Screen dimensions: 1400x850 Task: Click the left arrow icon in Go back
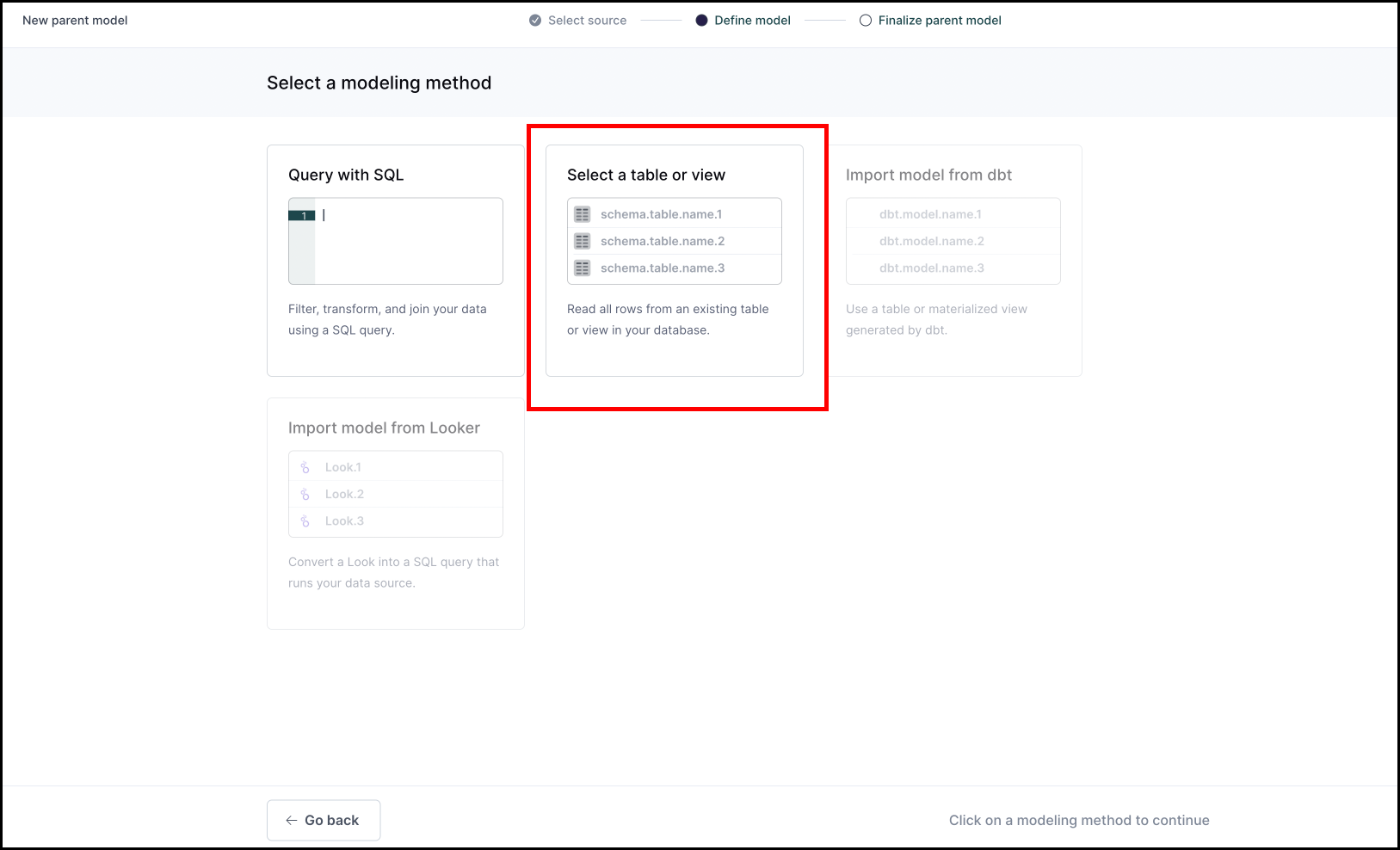coord(292,821)
